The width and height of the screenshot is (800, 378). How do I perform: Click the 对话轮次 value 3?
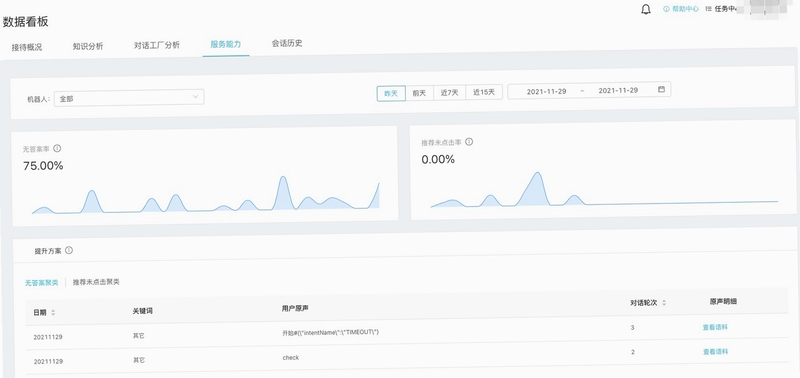[x=633, y=327]
